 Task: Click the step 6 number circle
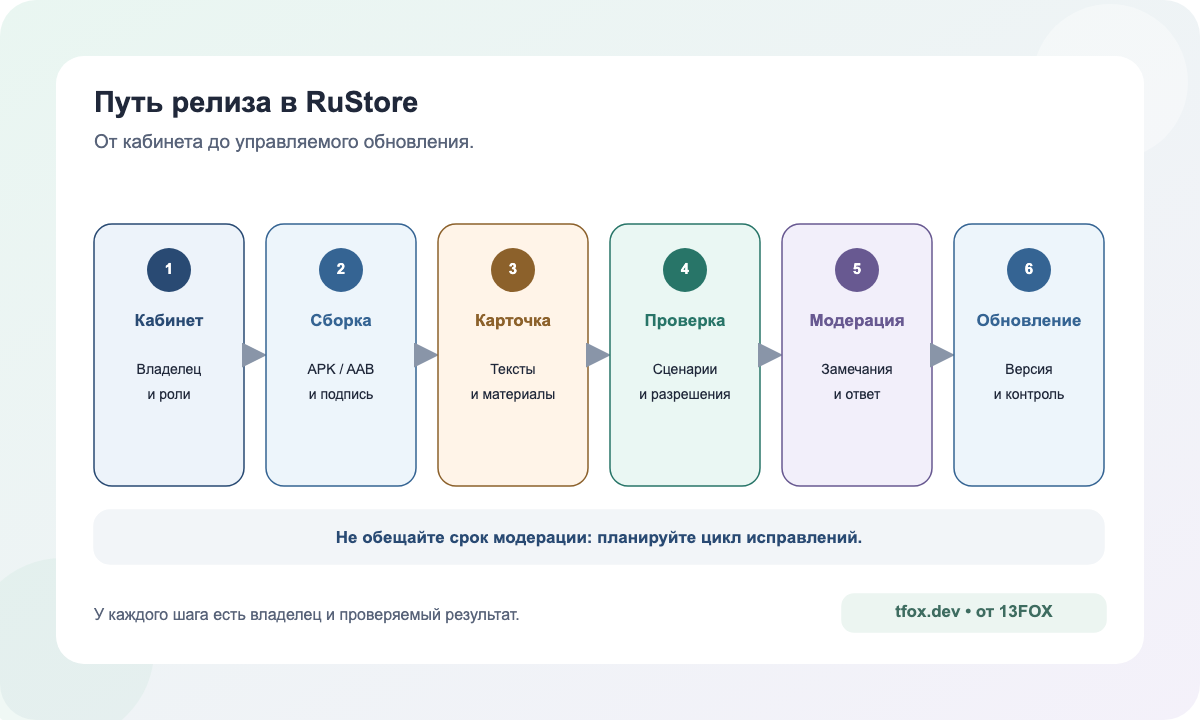click(1029, 269)
